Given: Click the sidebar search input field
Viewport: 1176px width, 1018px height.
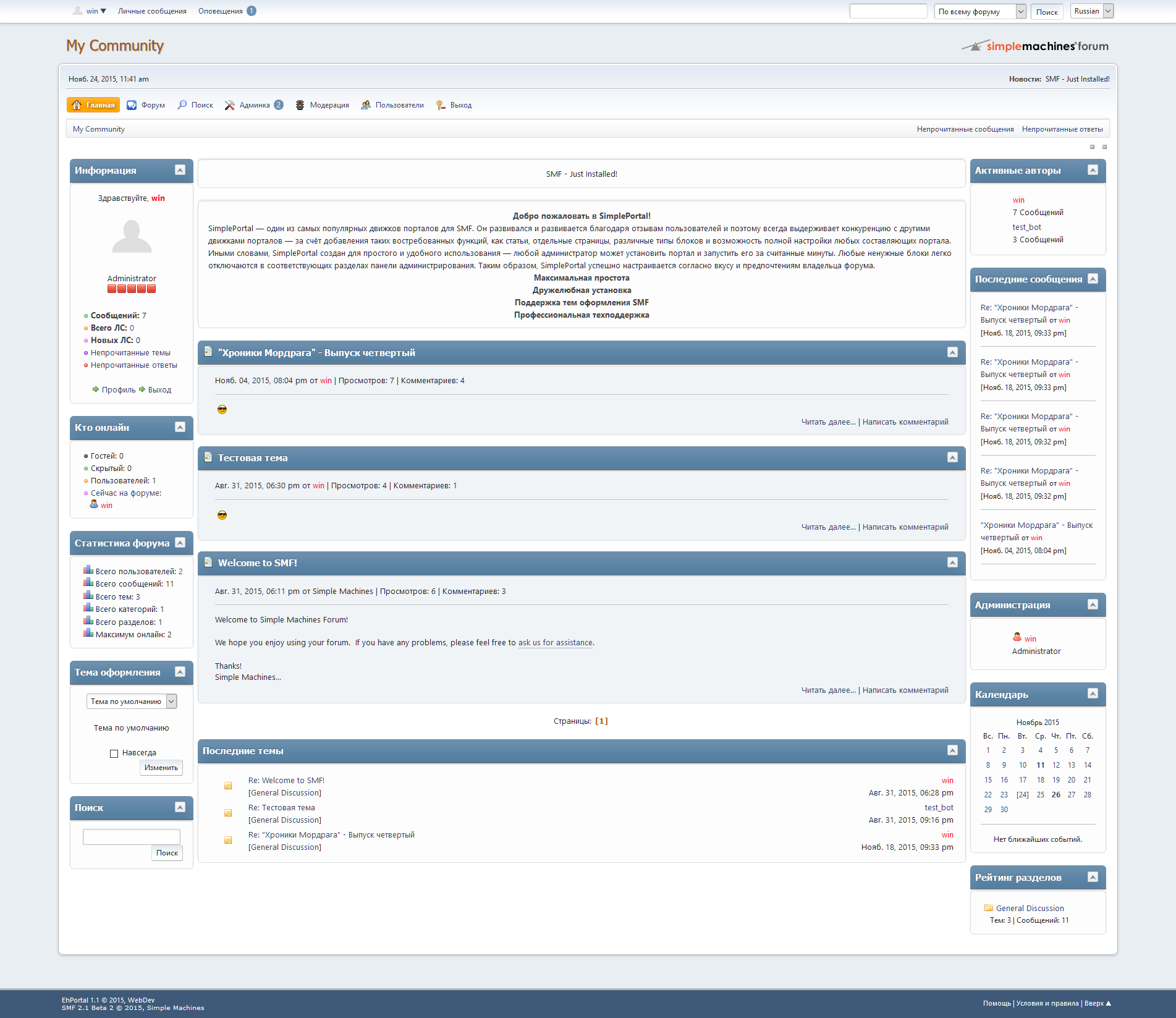Looking at the screenshot, I should pyautogui.click(x=132, y=837).
